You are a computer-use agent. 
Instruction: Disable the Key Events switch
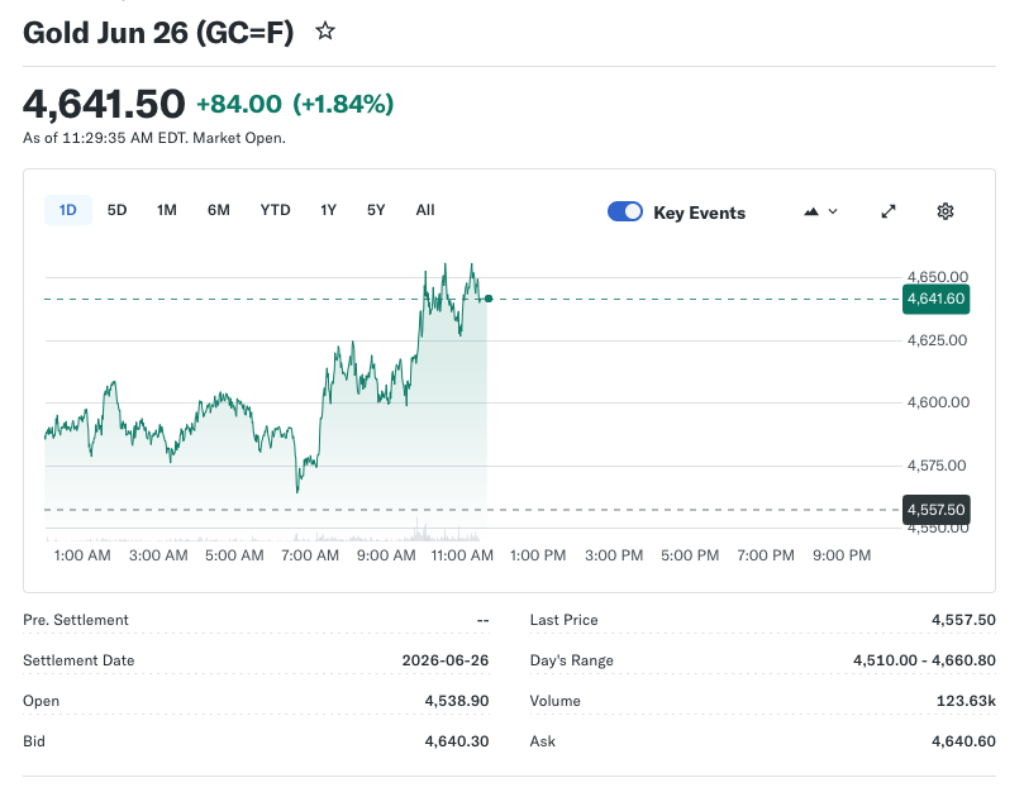pyautogui.click(x=624, y=211)
